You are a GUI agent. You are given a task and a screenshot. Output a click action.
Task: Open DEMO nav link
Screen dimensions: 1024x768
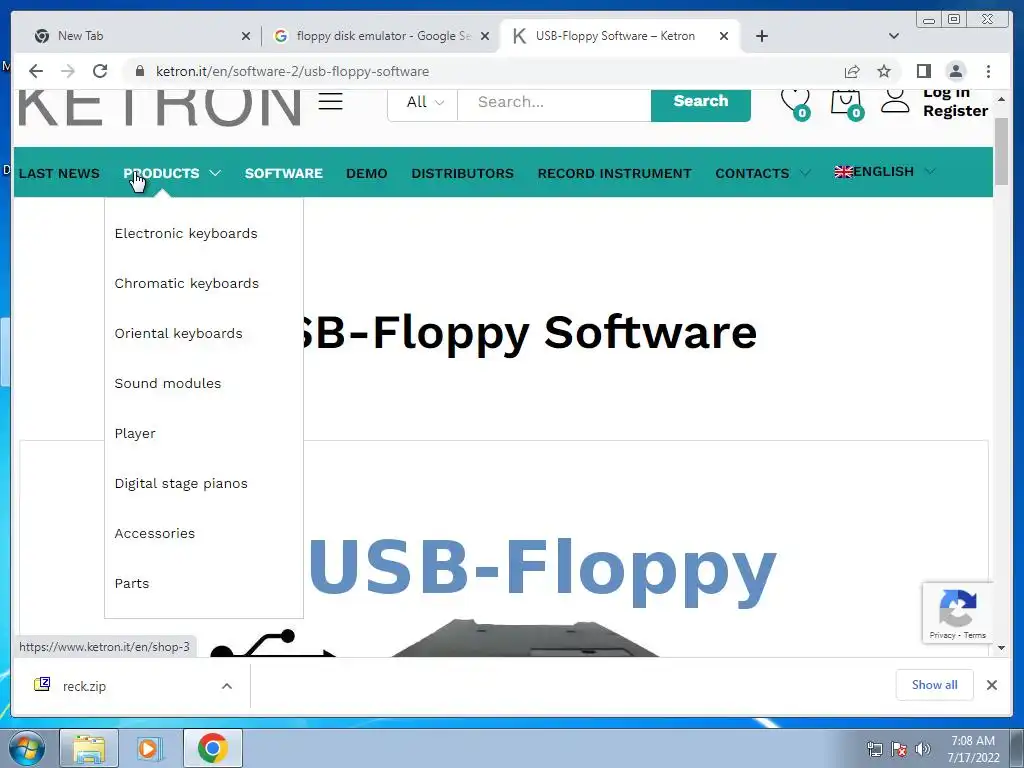[366, 173]
